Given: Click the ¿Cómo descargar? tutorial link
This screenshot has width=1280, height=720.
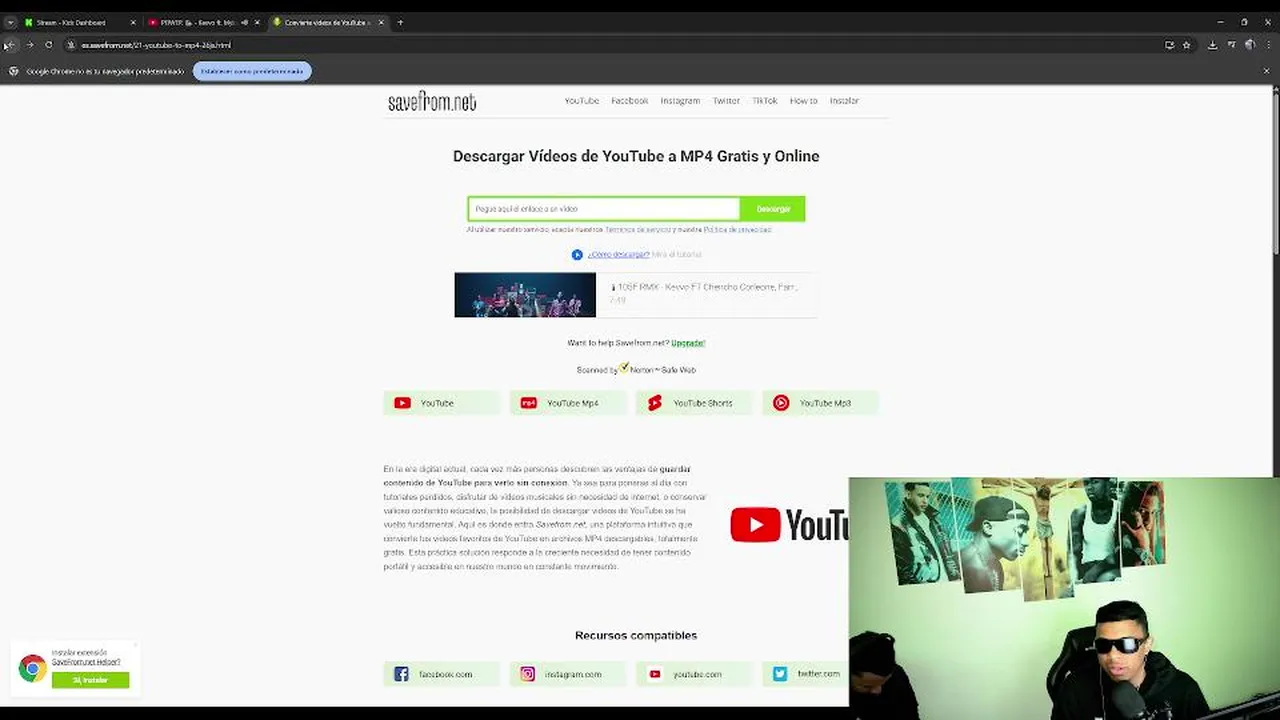Looking at the screenshot, I should [x=618, y=255].
